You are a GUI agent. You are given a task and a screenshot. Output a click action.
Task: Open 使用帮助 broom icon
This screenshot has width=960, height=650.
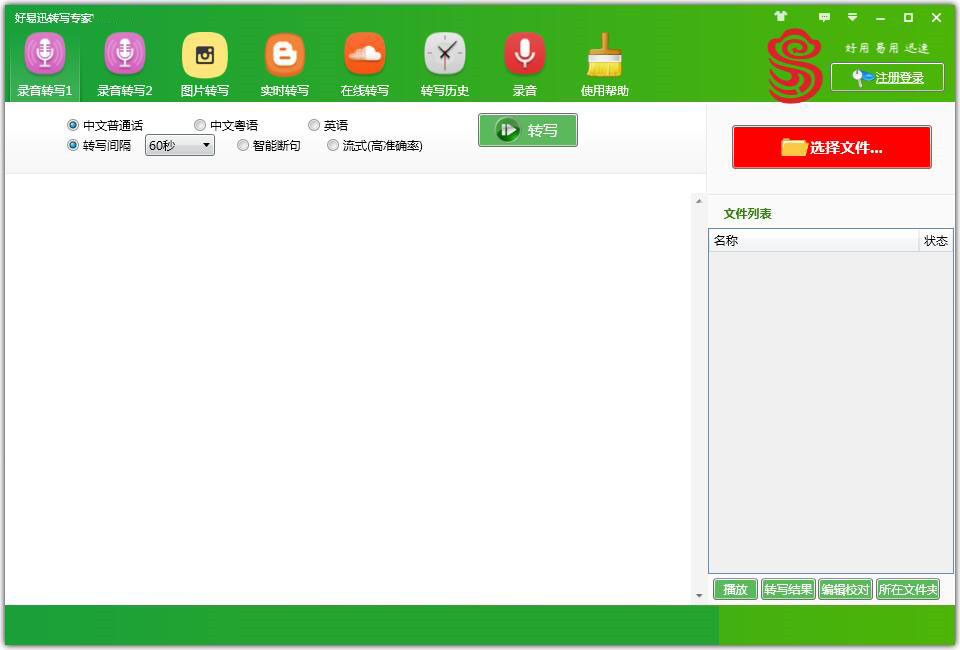[x=605, y=64]
